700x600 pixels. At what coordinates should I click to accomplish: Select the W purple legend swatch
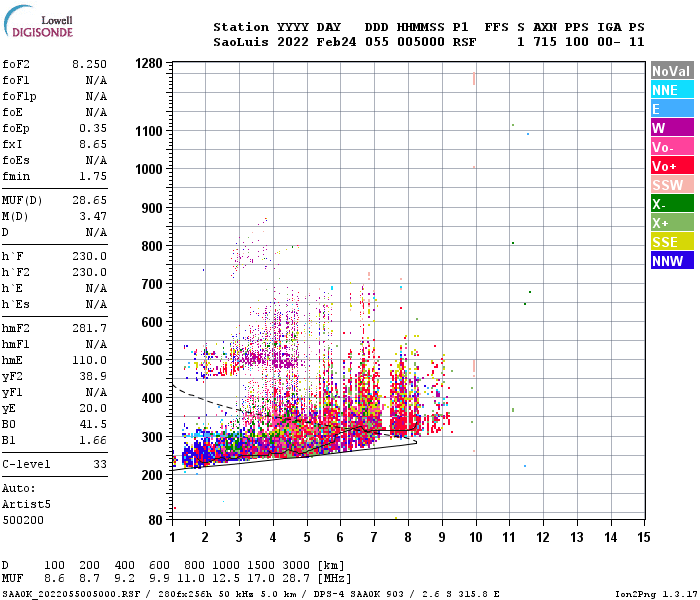[x=672, y=128]
